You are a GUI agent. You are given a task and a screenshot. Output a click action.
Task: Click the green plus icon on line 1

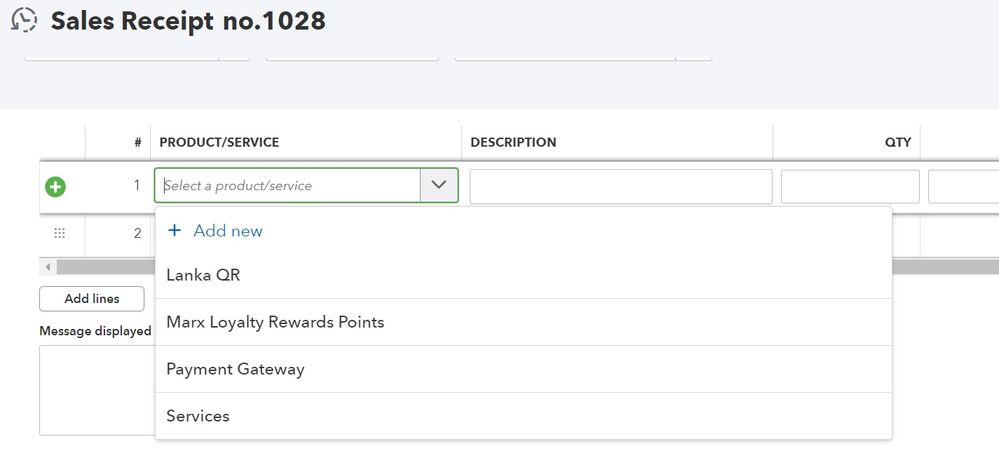point(56,186)
